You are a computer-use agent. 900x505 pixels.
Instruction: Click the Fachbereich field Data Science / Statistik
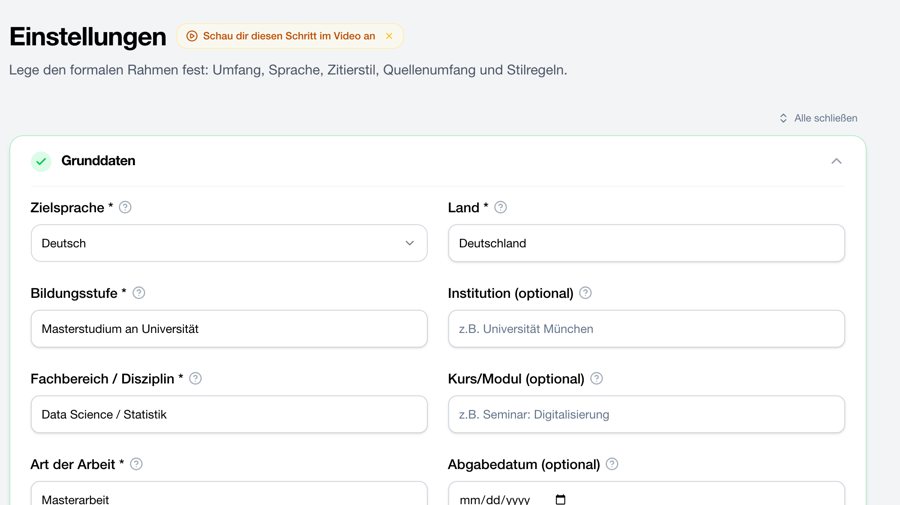tap(229, 414)
